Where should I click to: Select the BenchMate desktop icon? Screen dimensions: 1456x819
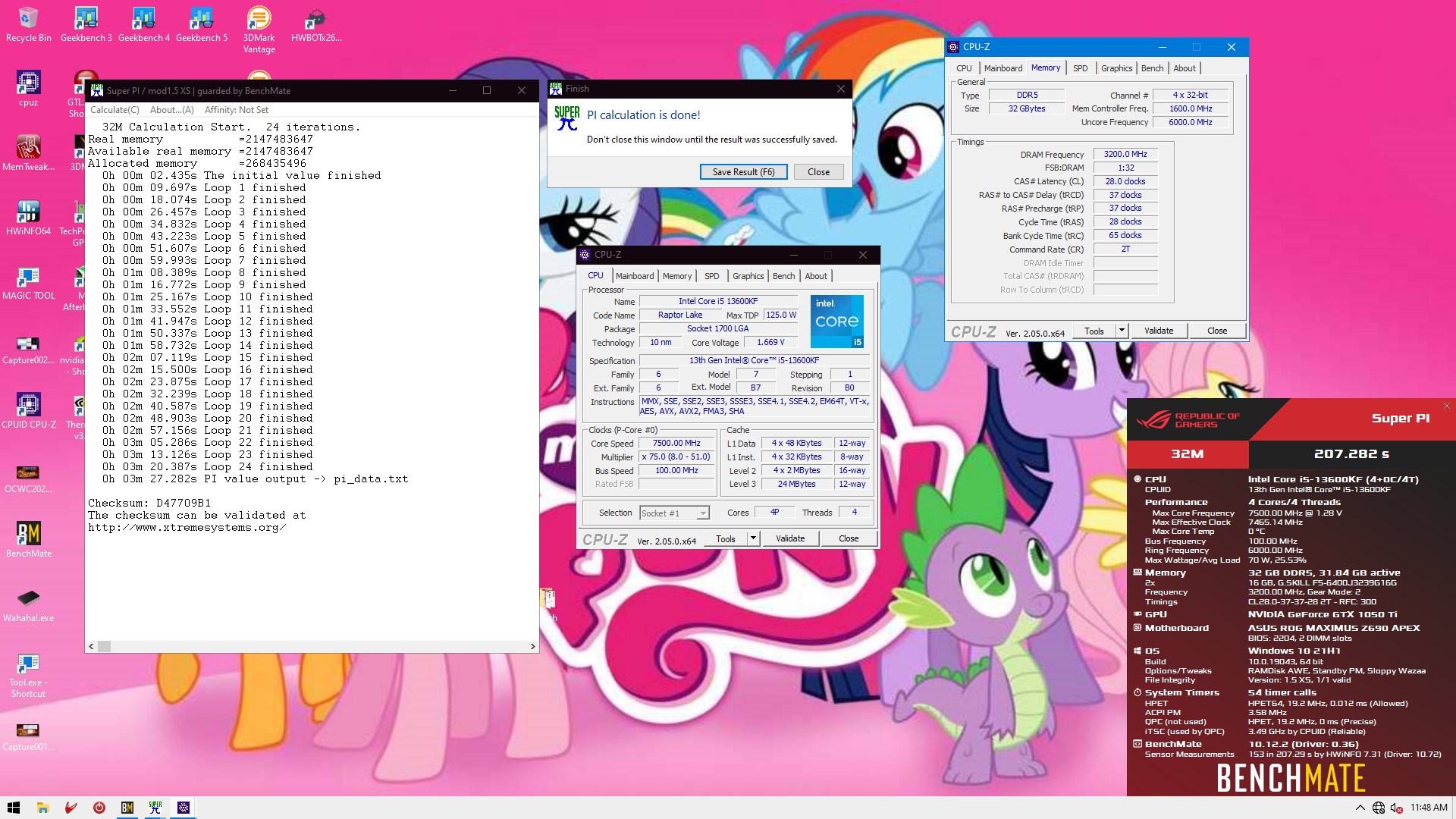pyautogui.click(x=28, y=540)
